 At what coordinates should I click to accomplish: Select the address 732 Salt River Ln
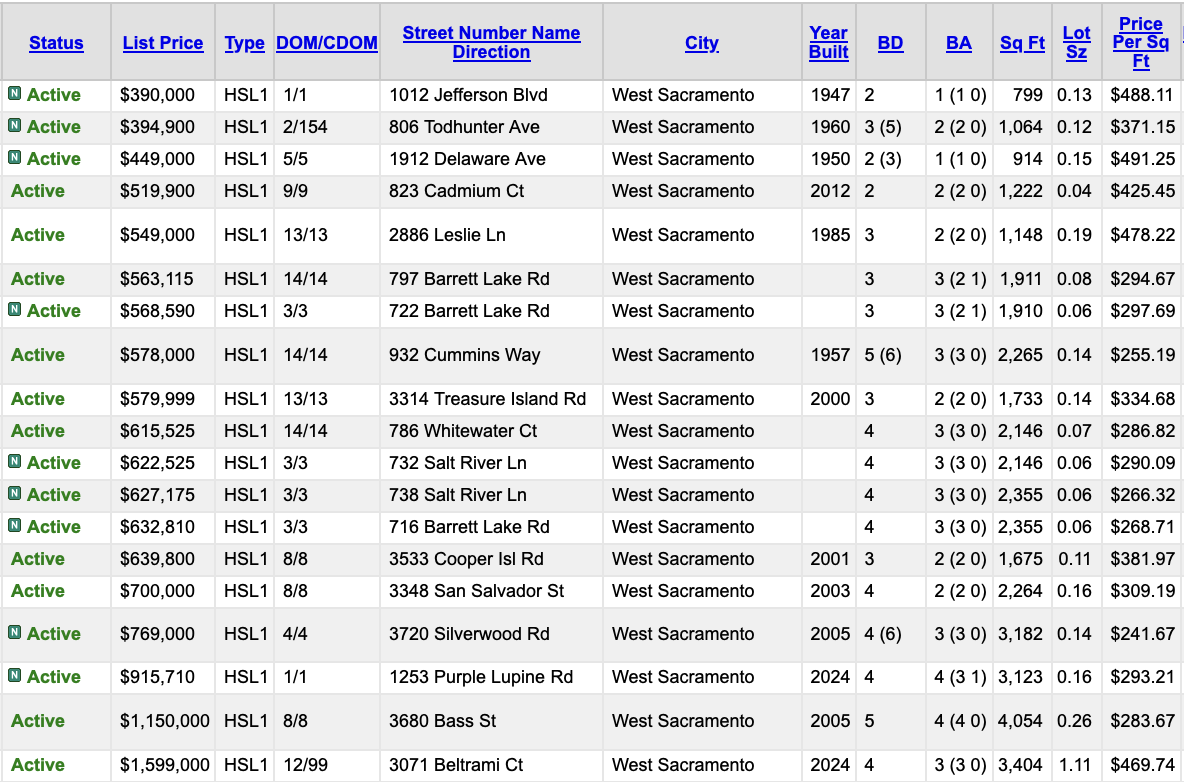(x=458, y=463)
